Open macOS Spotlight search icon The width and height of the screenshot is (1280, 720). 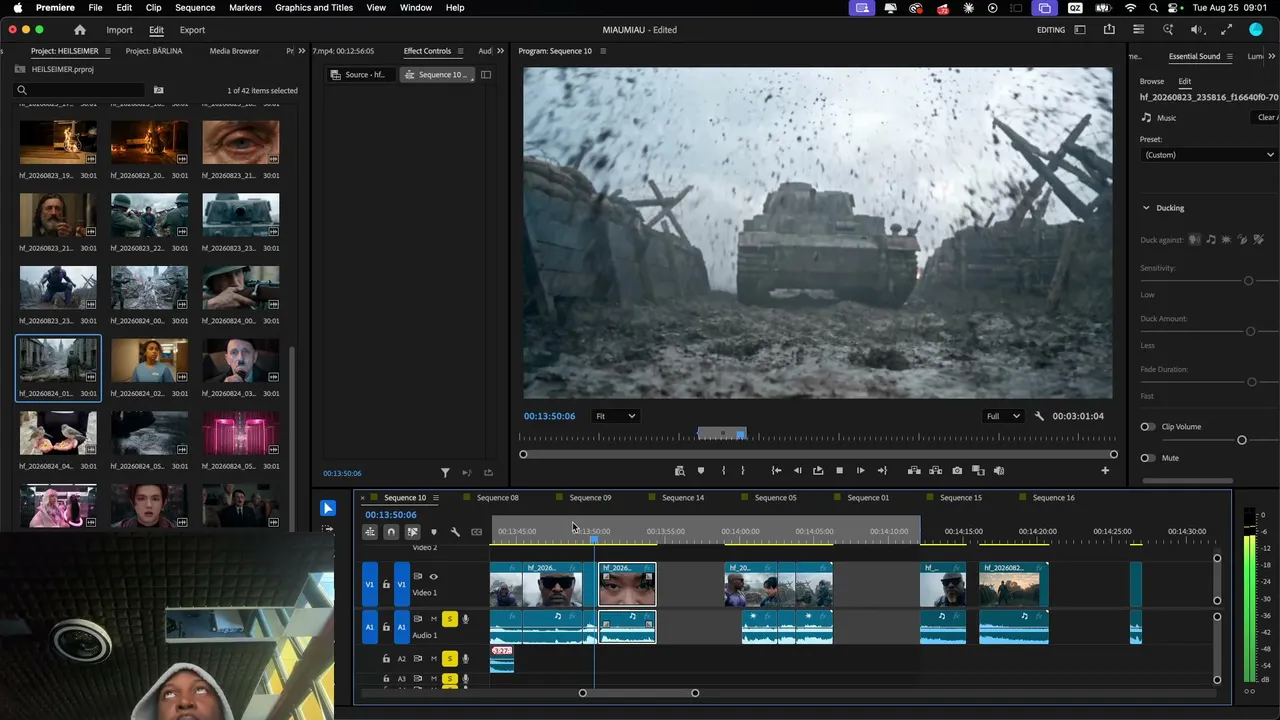(x=1154, y=8)
